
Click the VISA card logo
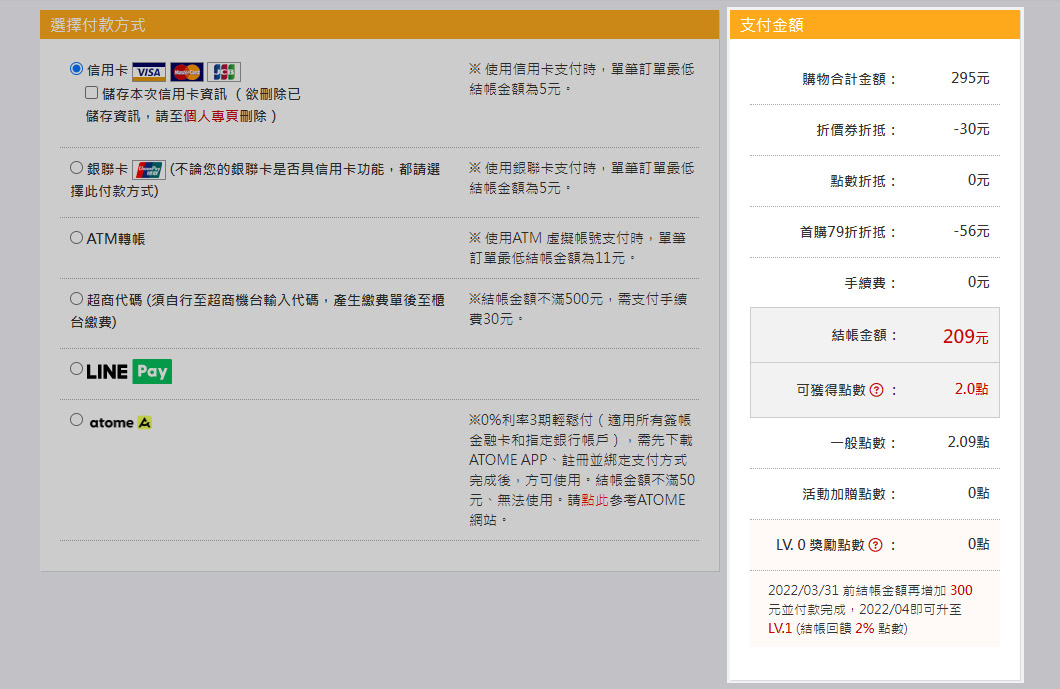tap(148, 72)
